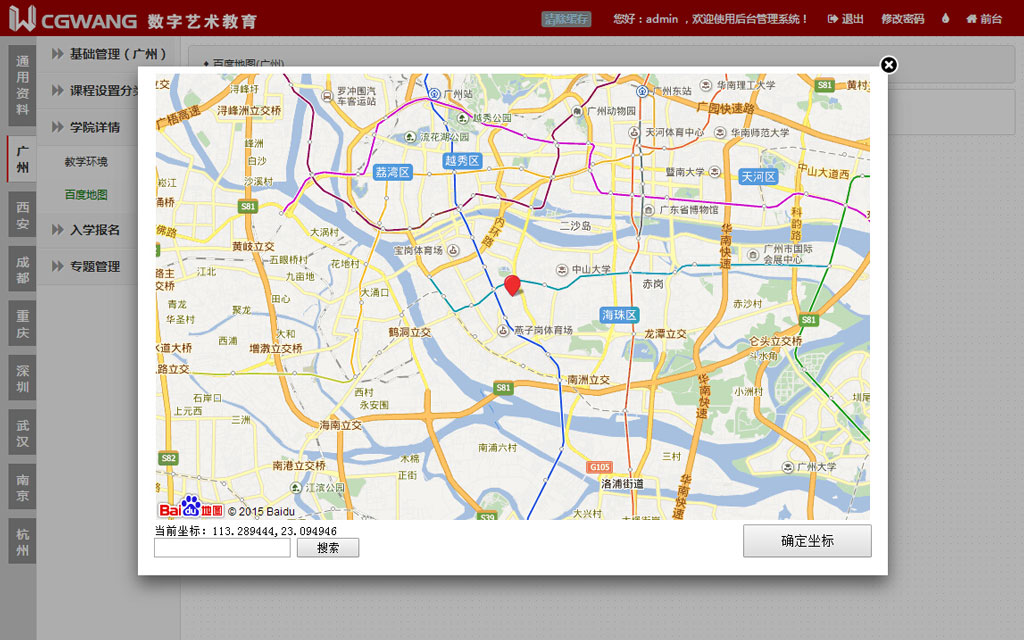Click the 赤岗 label on the map
1024x640 pixels.
653,284
